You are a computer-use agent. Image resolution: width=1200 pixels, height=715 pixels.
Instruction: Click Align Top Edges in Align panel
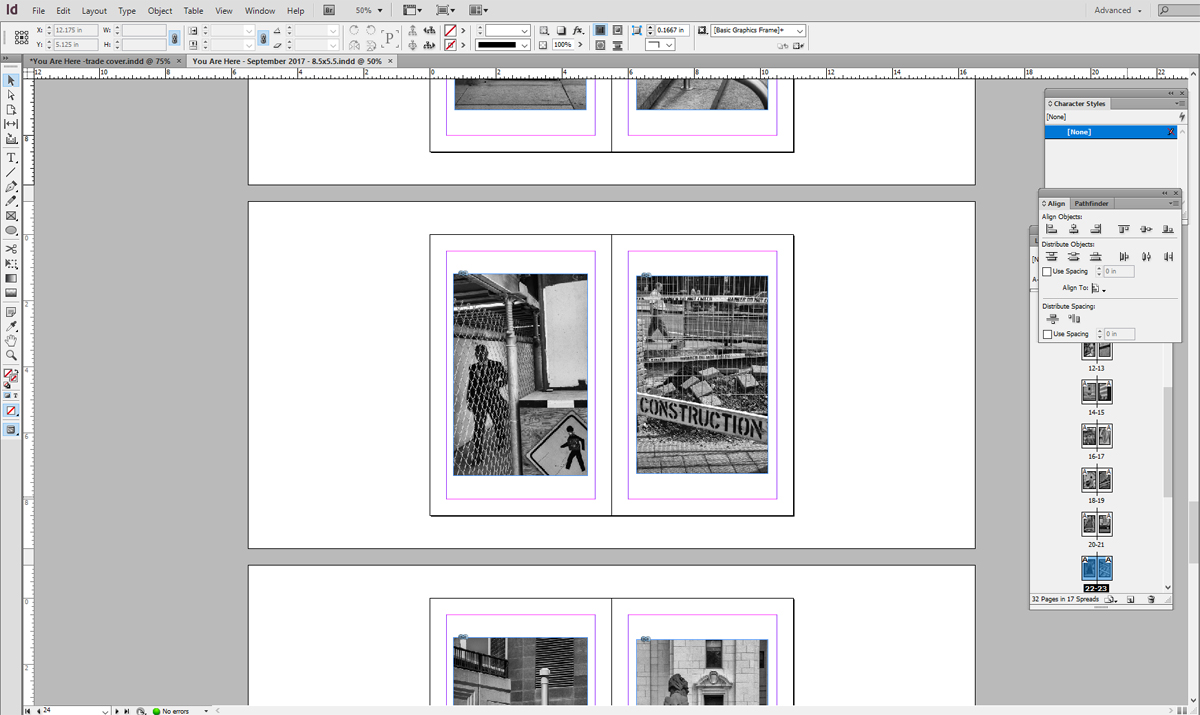click(1124, 229)
